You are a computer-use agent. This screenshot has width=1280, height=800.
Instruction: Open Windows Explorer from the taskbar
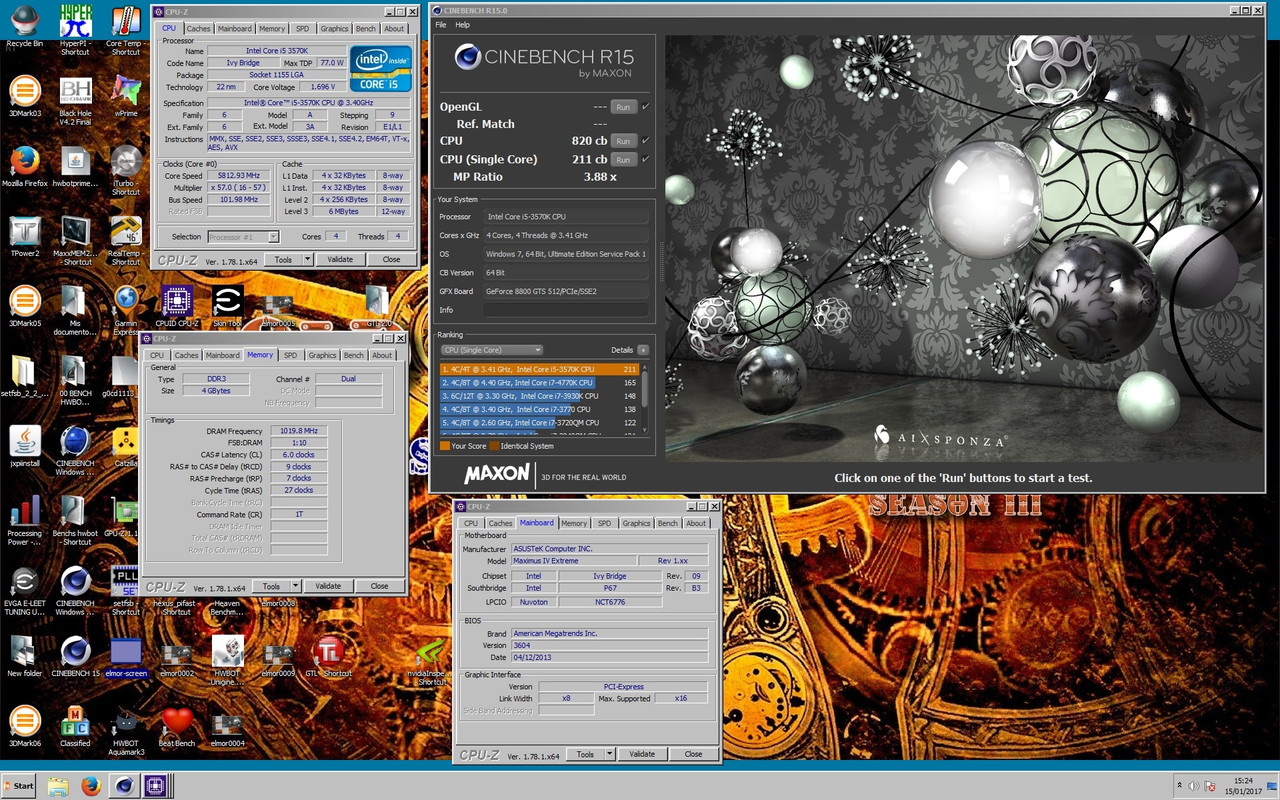(58, 786)
